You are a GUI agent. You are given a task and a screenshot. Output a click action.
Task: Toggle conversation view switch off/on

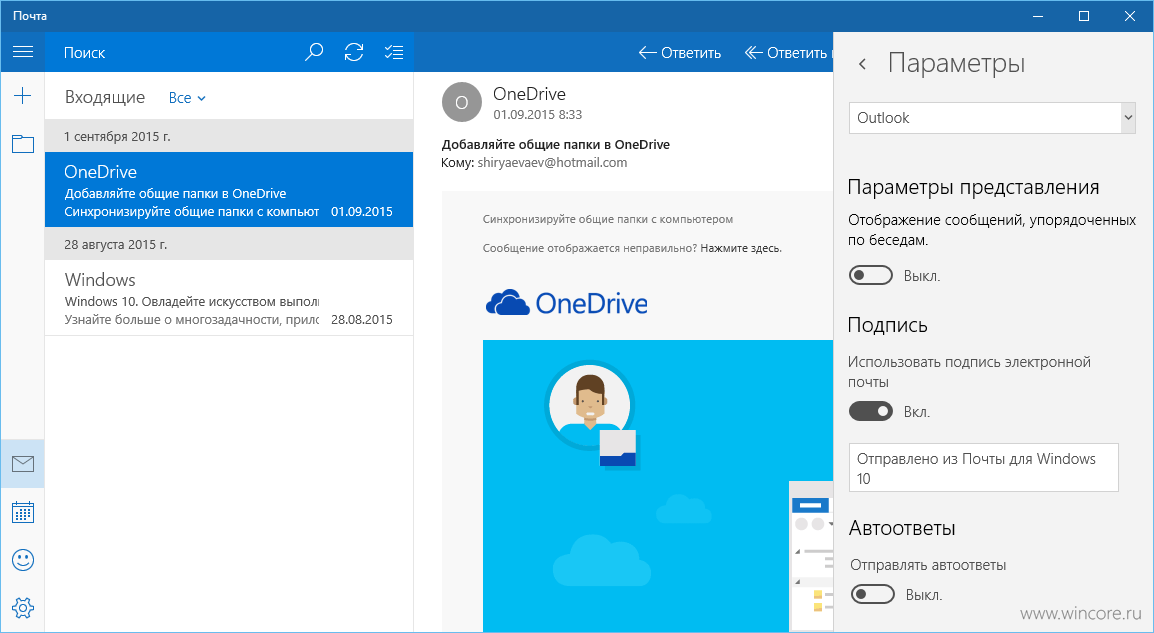871,275
